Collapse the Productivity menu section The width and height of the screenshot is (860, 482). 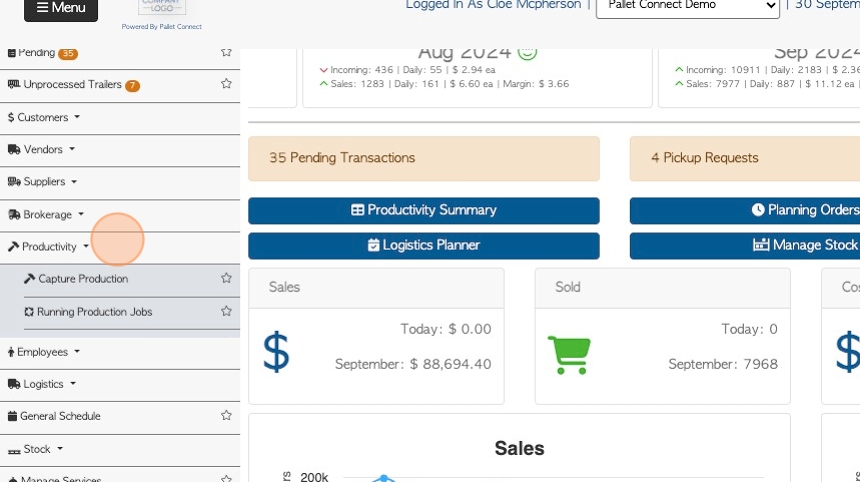click(48, 247)
